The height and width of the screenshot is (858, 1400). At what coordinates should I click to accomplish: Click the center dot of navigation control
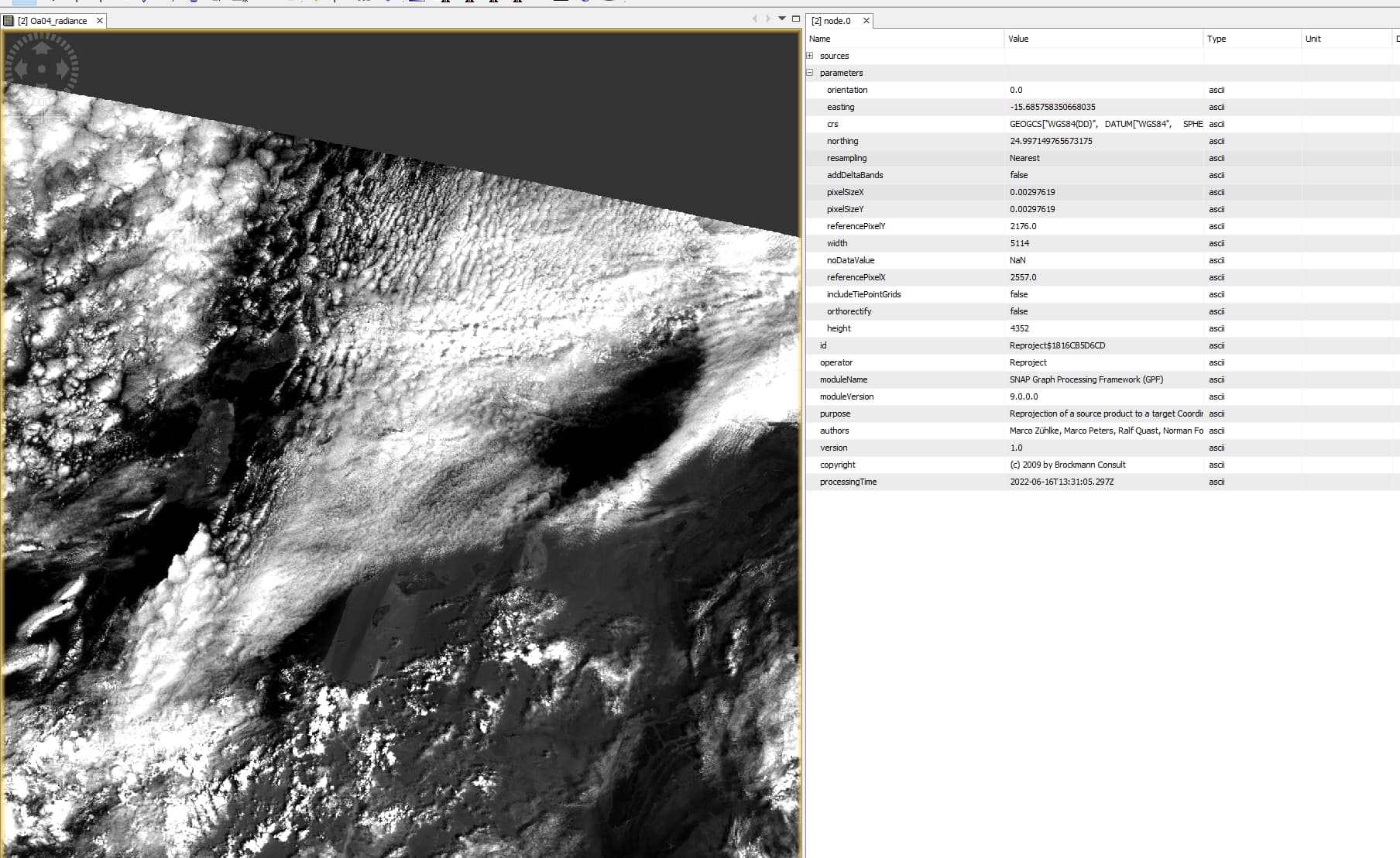tap(42, 69)
